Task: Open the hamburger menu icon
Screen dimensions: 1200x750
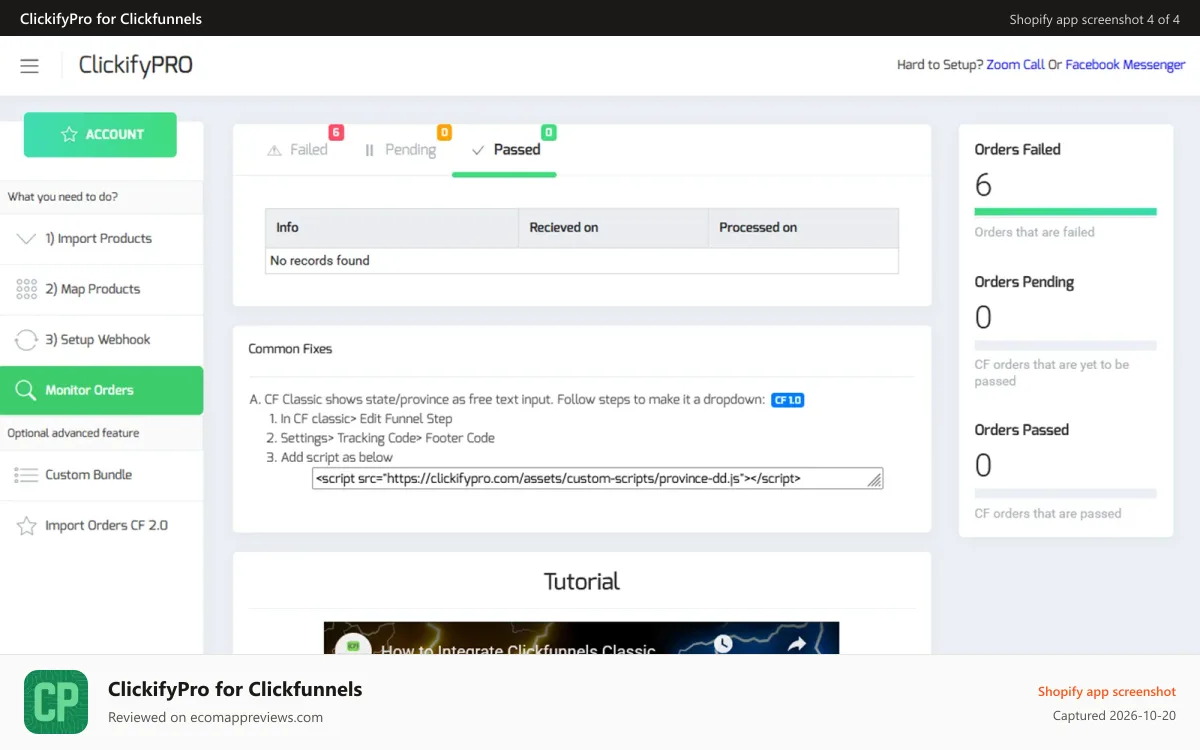Action: [x=29, y=66]
